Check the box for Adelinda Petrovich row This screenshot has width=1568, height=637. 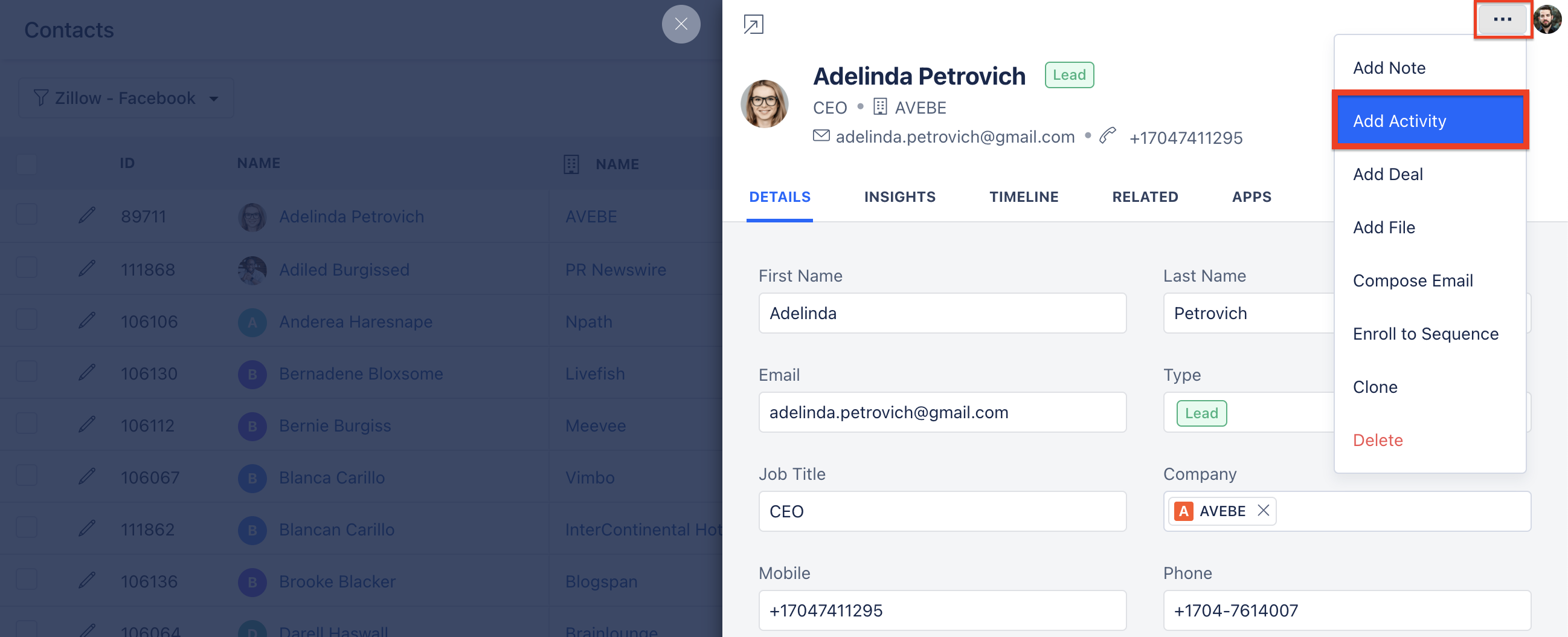tap(27, 215)
